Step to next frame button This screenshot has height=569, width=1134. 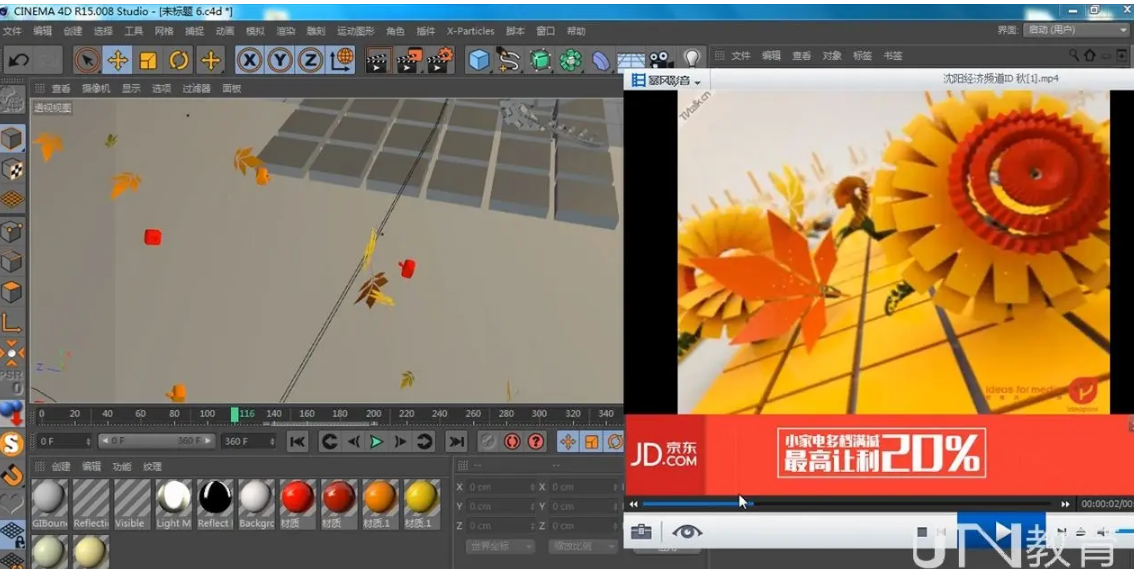pyautogui.click(x=400, y=442)
